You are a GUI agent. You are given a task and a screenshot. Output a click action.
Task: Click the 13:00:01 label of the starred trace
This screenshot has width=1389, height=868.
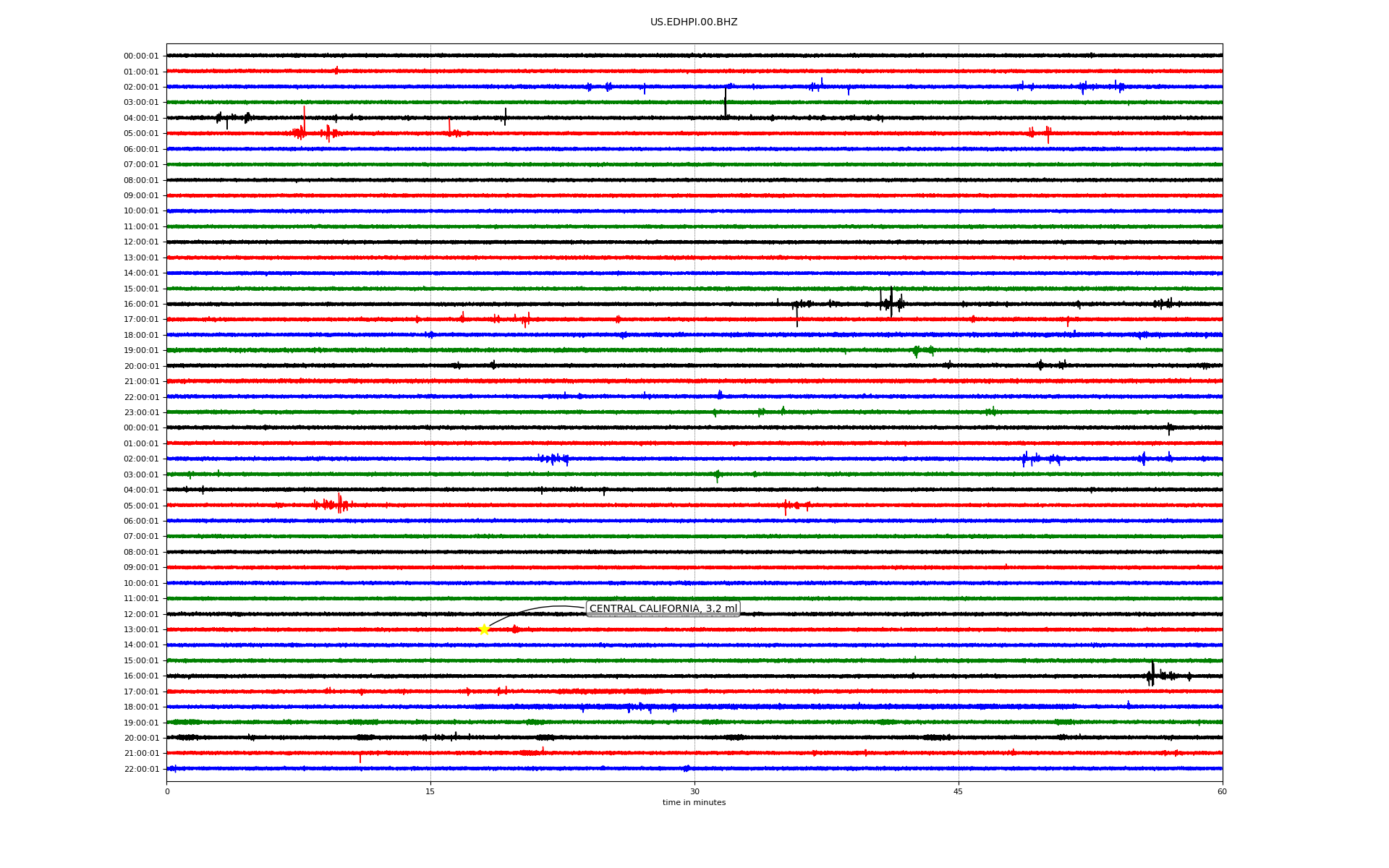(x=141, y=630)
